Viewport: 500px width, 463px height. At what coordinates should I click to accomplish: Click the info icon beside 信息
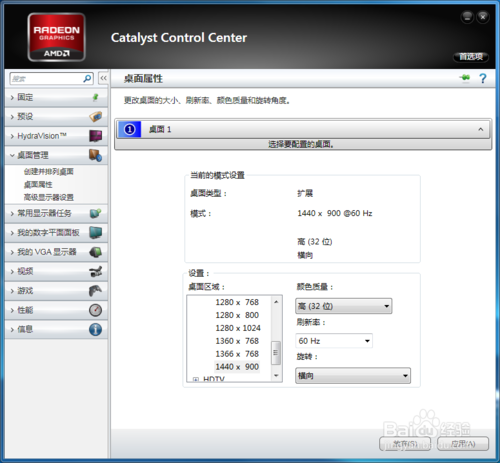coord(95,329)
